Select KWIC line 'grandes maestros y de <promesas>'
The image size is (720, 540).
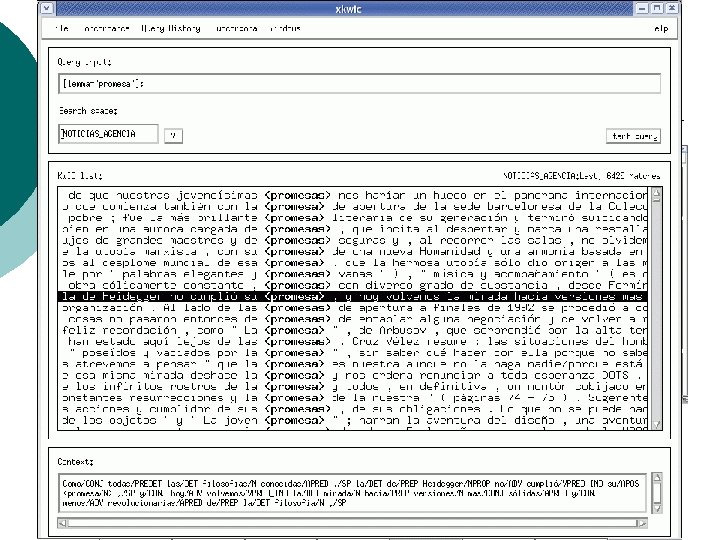point(354,240)
